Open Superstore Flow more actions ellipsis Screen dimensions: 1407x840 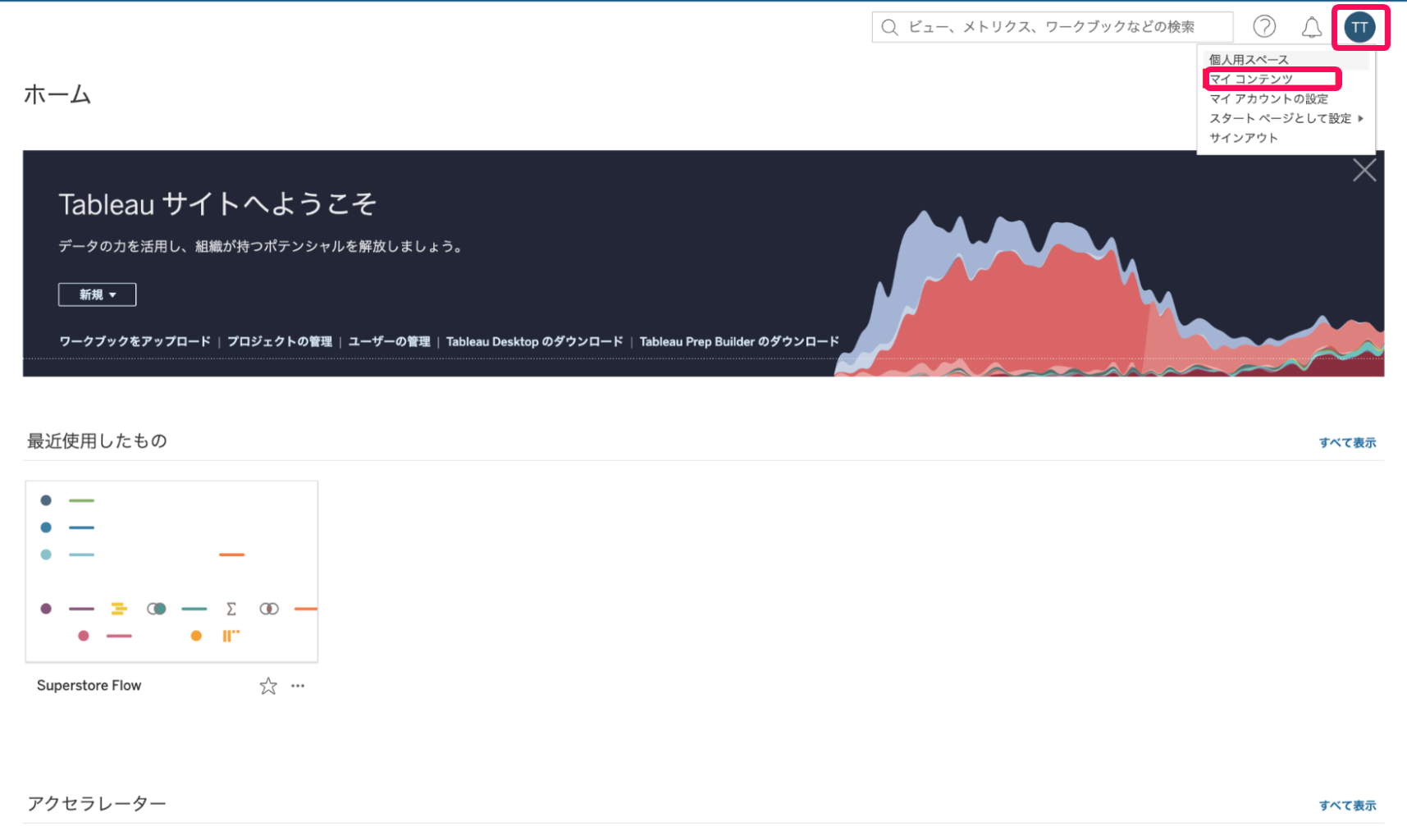[x=298, y=686]
